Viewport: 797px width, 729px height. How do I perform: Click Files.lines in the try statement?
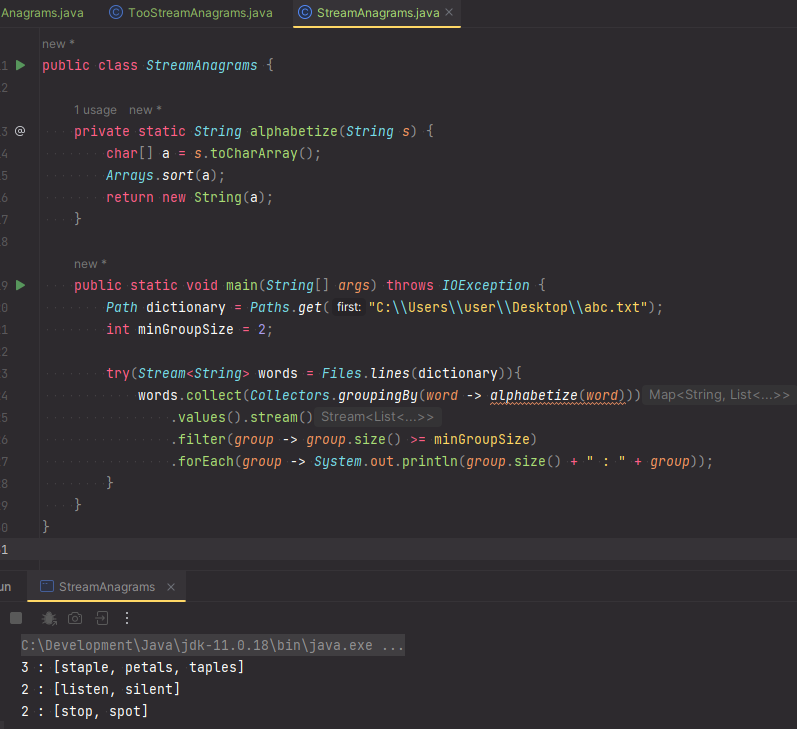click(365, 374)
